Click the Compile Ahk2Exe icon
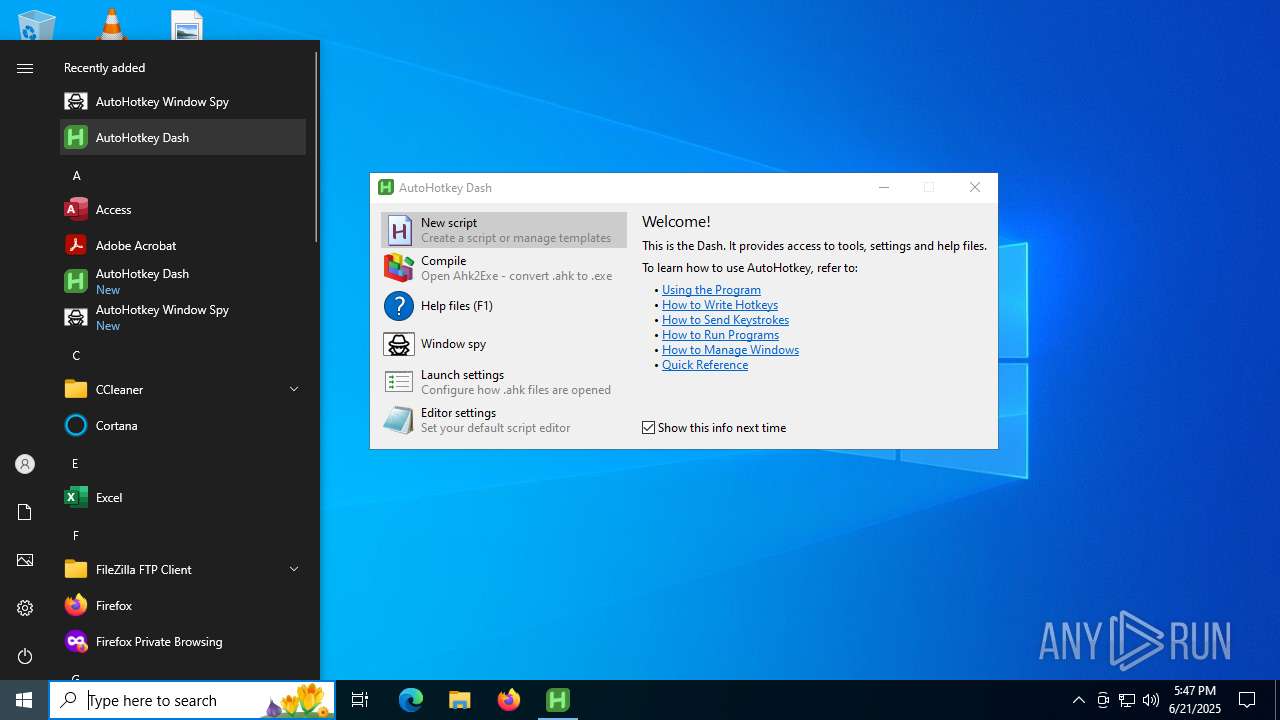 pos(399,268)
